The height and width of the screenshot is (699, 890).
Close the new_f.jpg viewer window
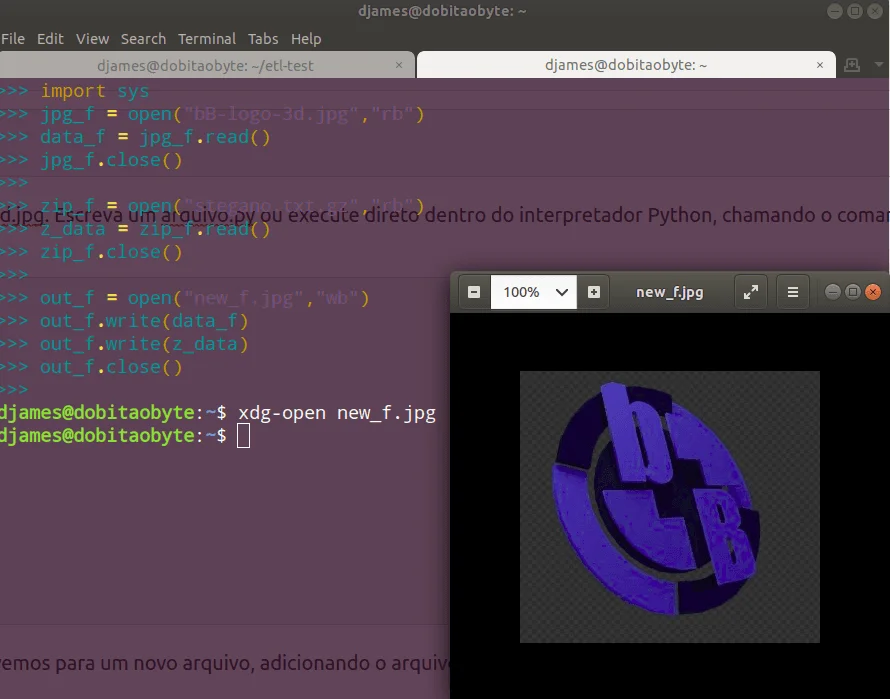coord(873,292)
